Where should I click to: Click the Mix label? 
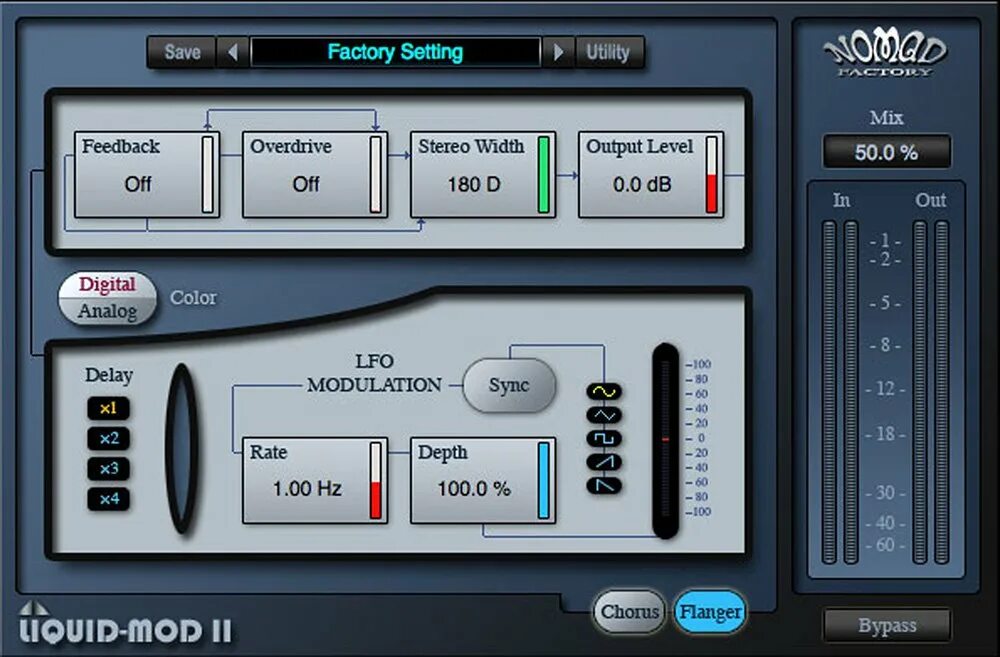pyautogui.click(x=886, y=117)
